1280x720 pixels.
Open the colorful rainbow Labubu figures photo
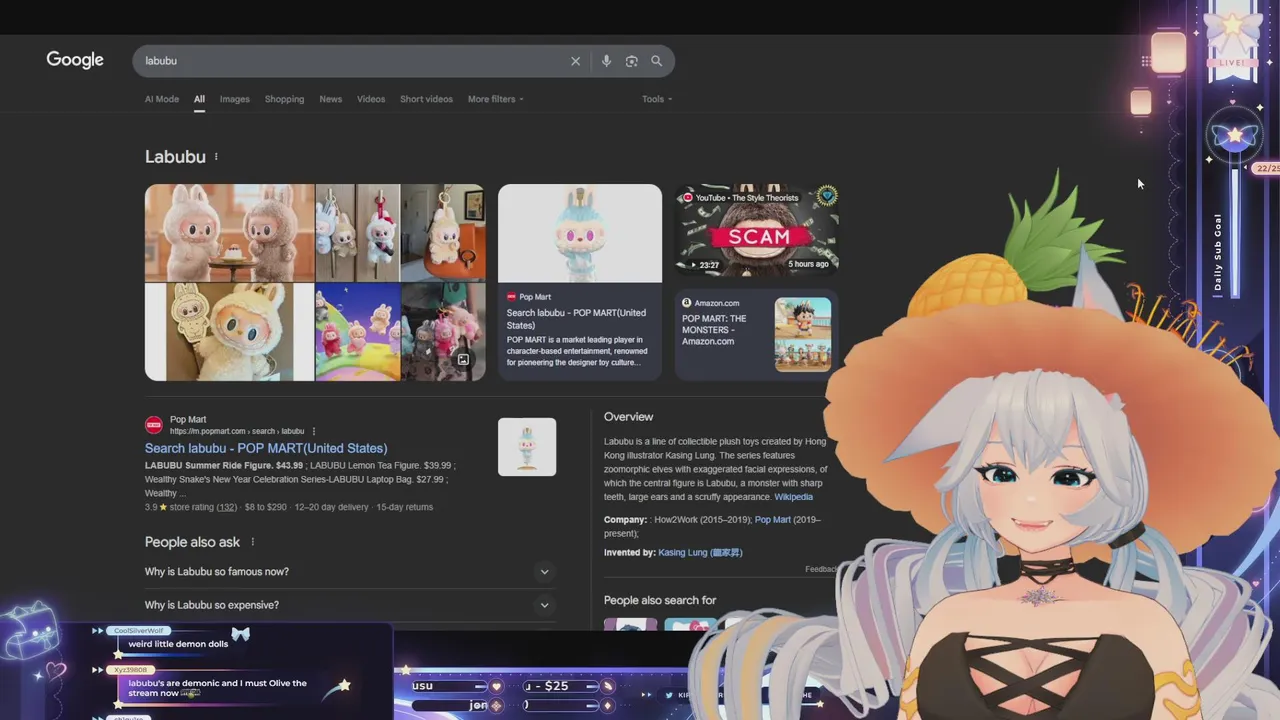(x=358, y=332)
